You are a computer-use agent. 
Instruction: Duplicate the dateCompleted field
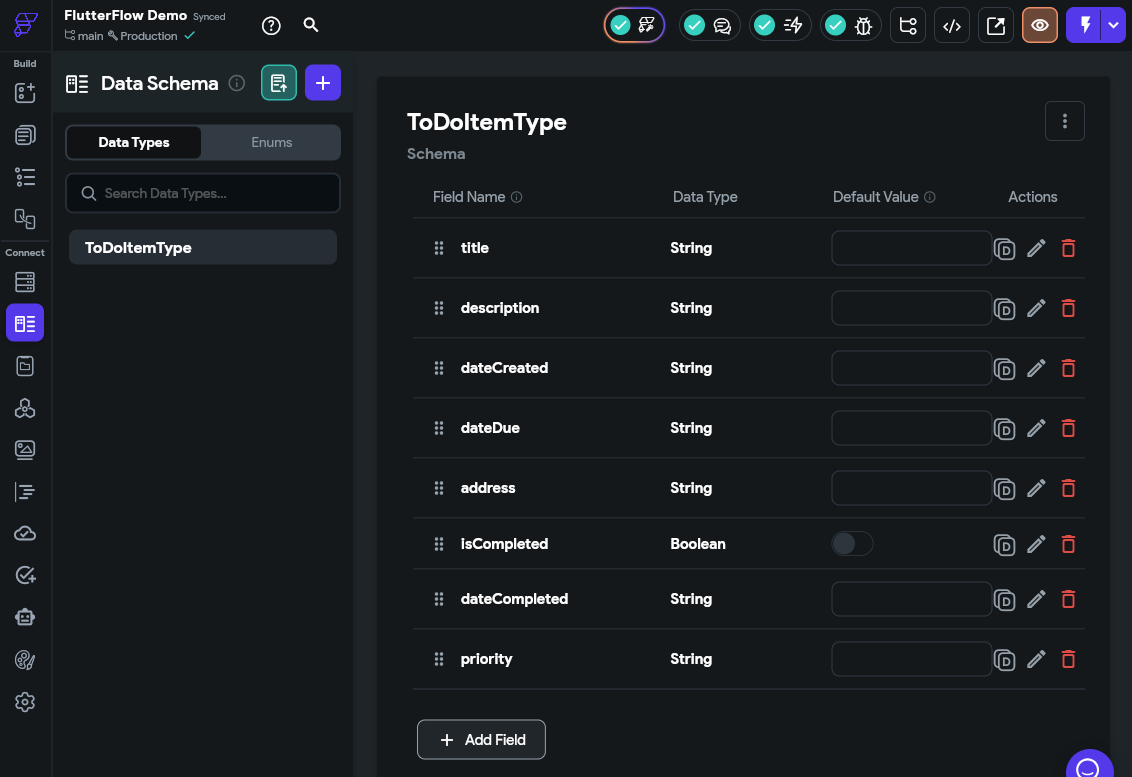point(1004,600)
